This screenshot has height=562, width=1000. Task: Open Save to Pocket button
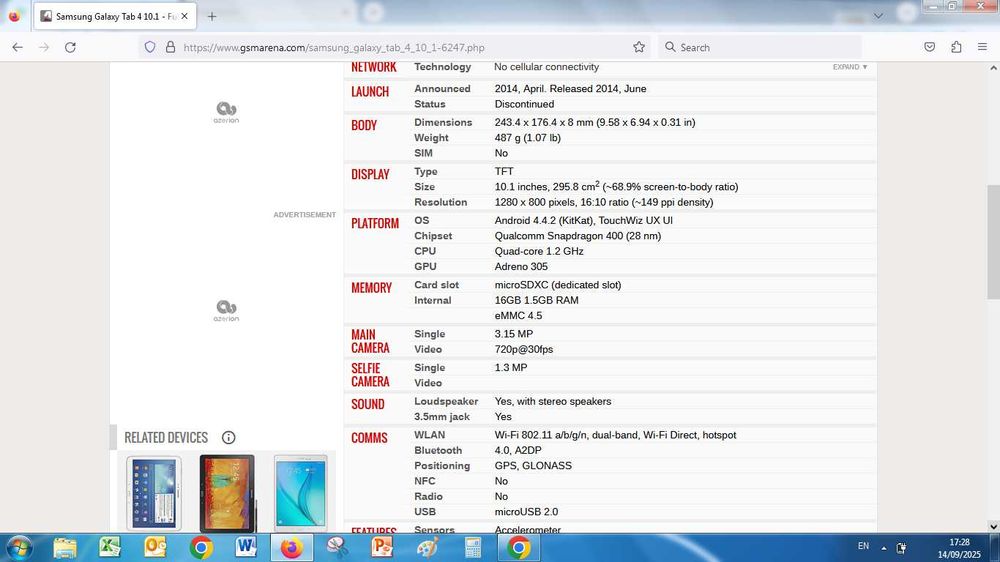930,47
